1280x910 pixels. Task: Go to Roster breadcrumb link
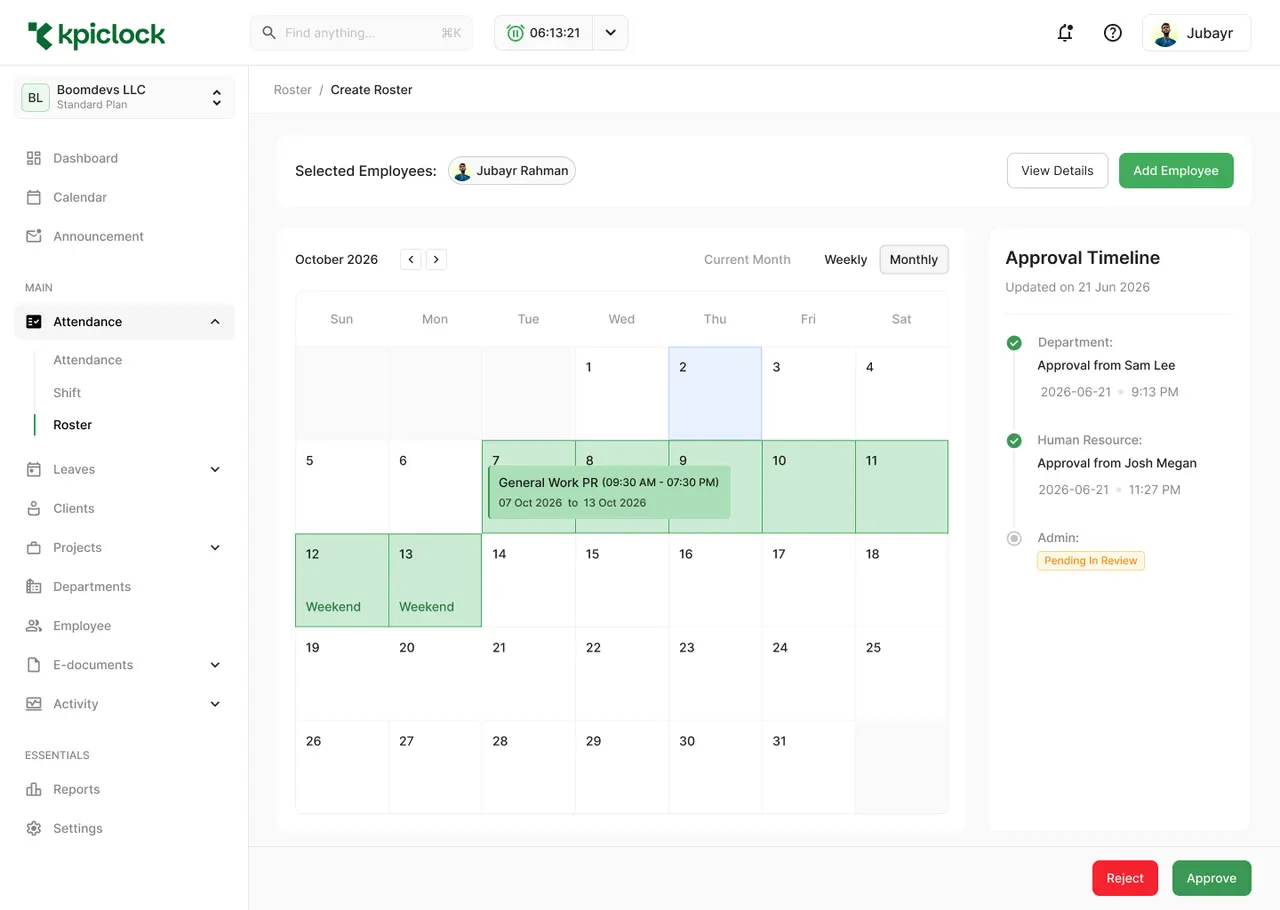pos(293,90)
